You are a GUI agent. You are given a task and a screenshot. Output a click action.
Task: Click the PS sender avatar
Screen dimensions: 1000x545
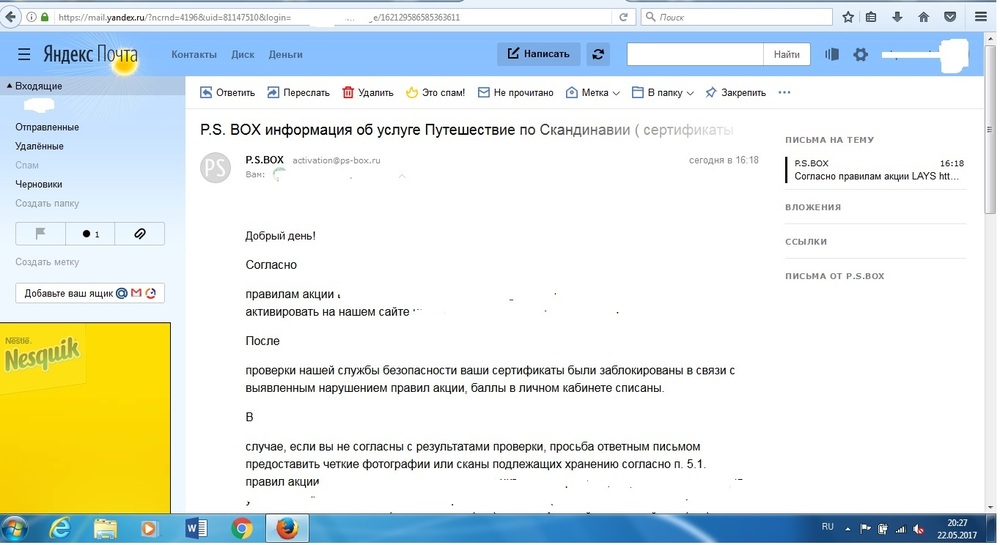[216, 168]
